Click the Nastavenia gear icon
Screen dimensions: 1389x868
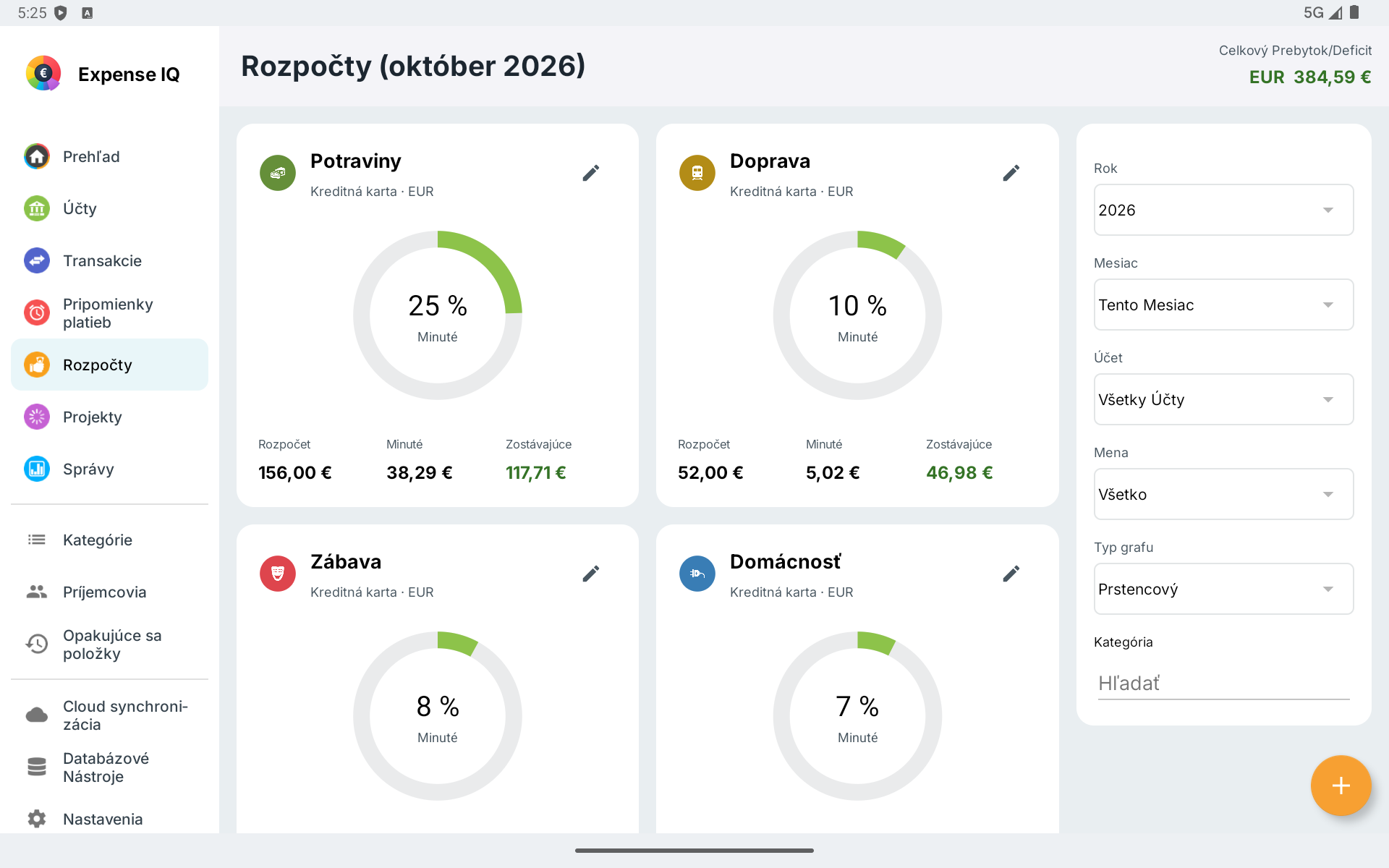pos(37,819)
